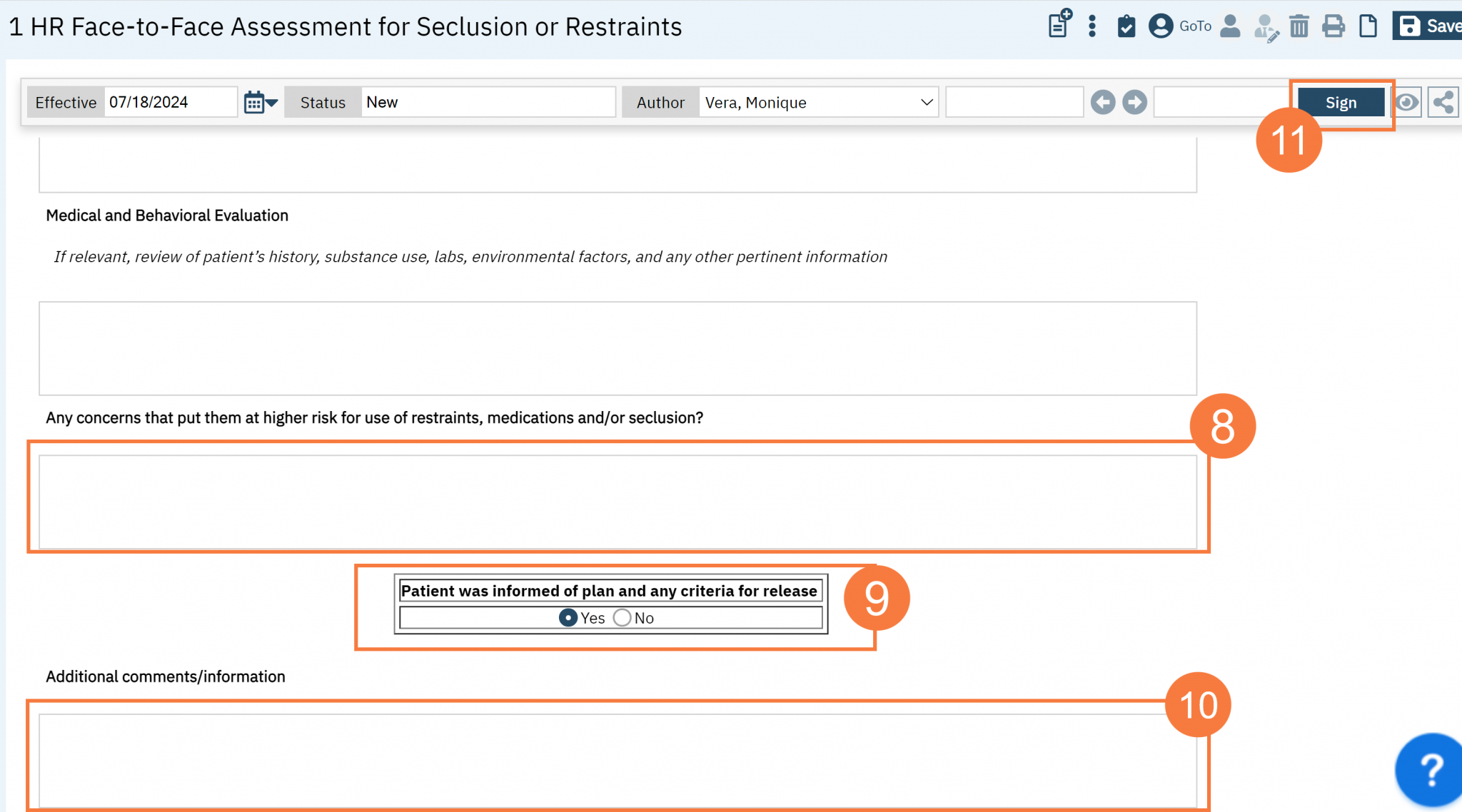Toggle the eye view icon

pos(1407,102)
